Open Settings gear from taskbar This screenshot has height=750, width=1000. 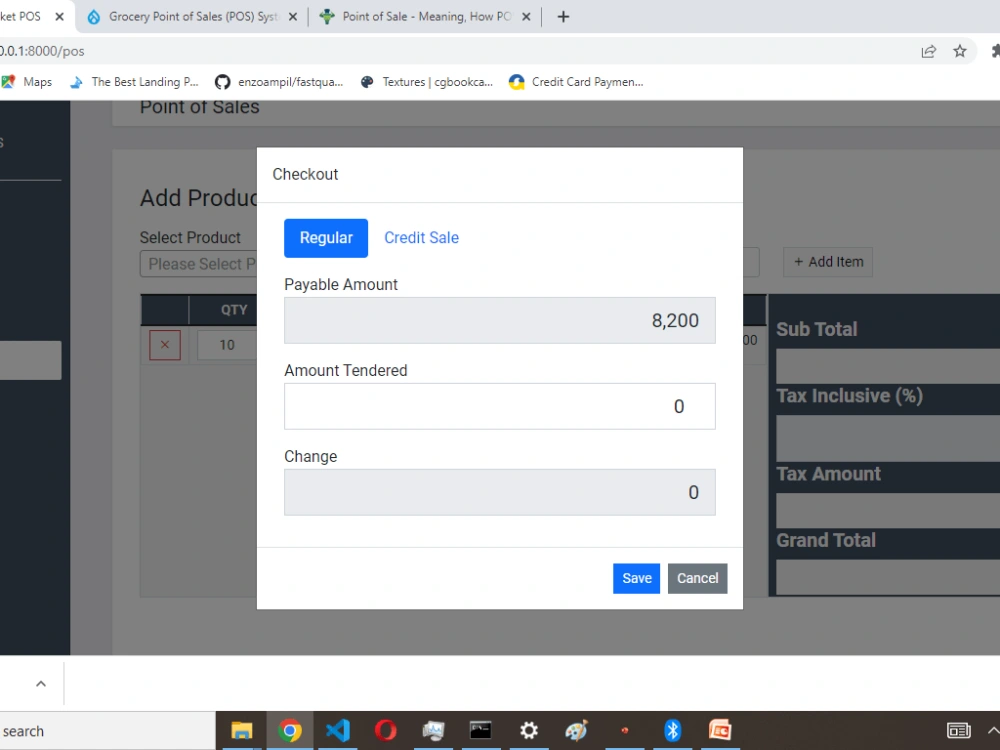pos(529,731)
